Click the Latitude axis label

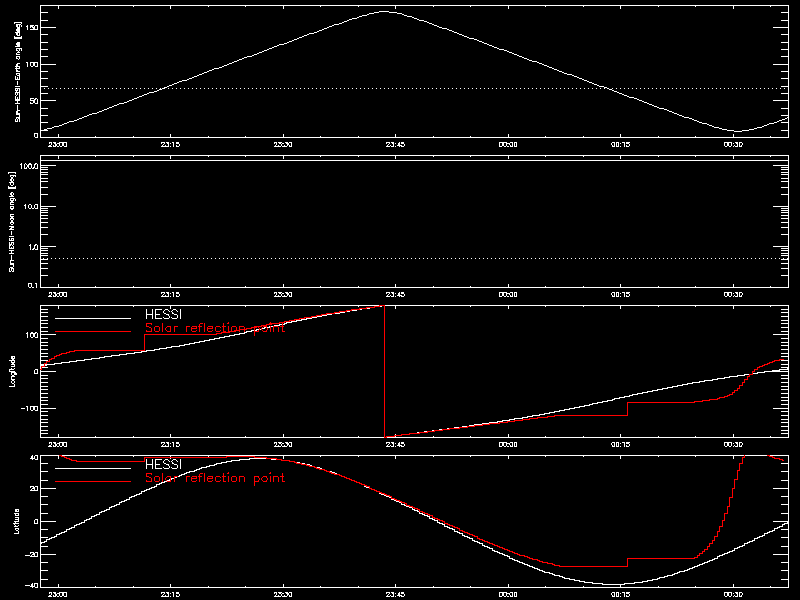point(16,521)
